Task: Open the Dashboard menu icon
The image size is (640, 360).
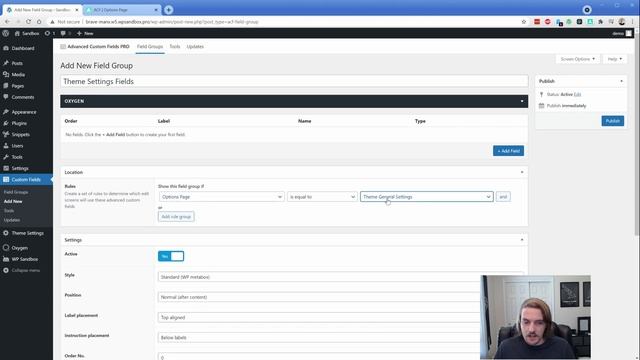Action: pyautogui.click(x=6, y=48)
